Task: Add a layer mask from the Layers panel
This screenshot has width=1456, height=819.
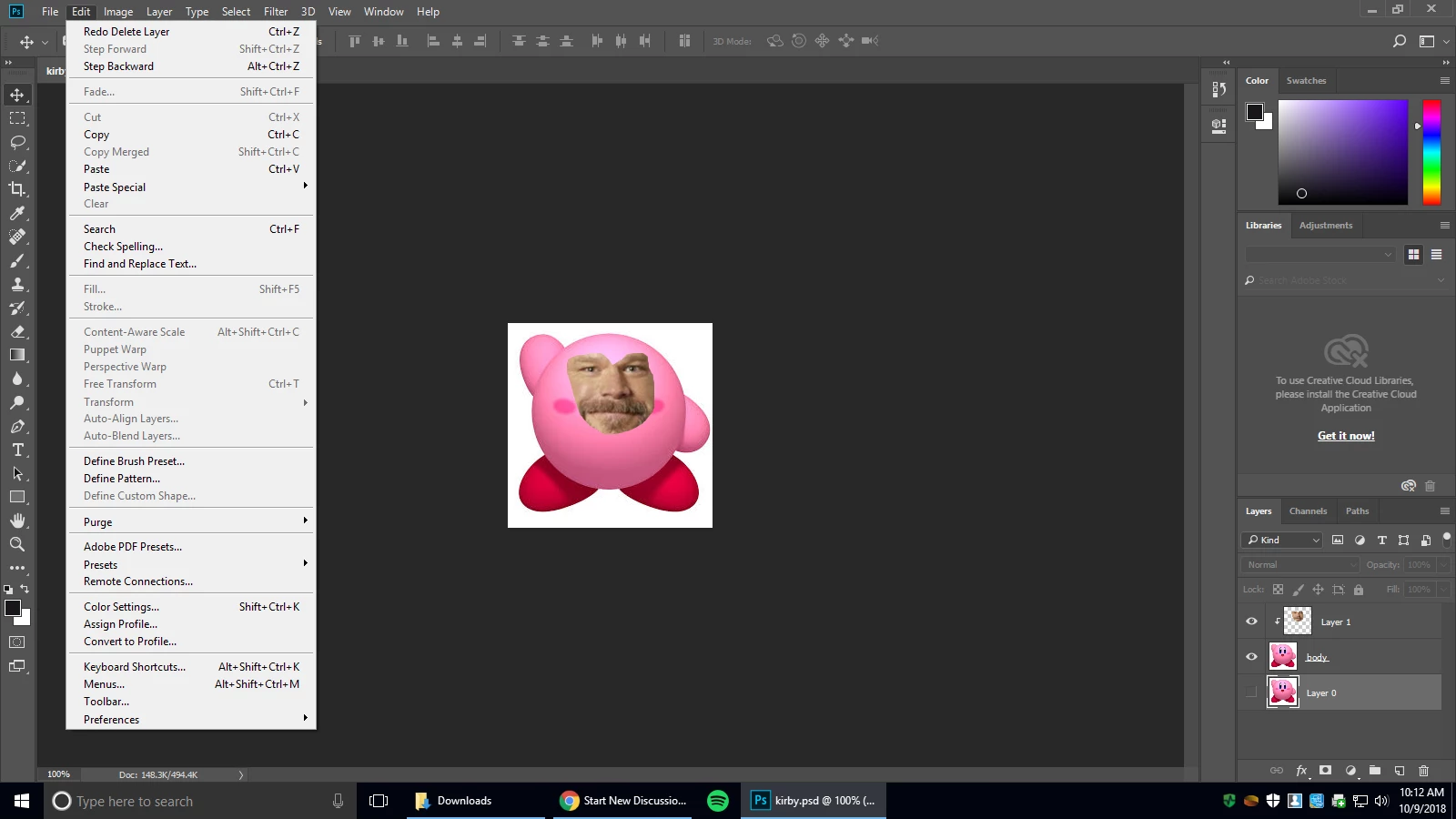Action: (x=1326, y=771)
